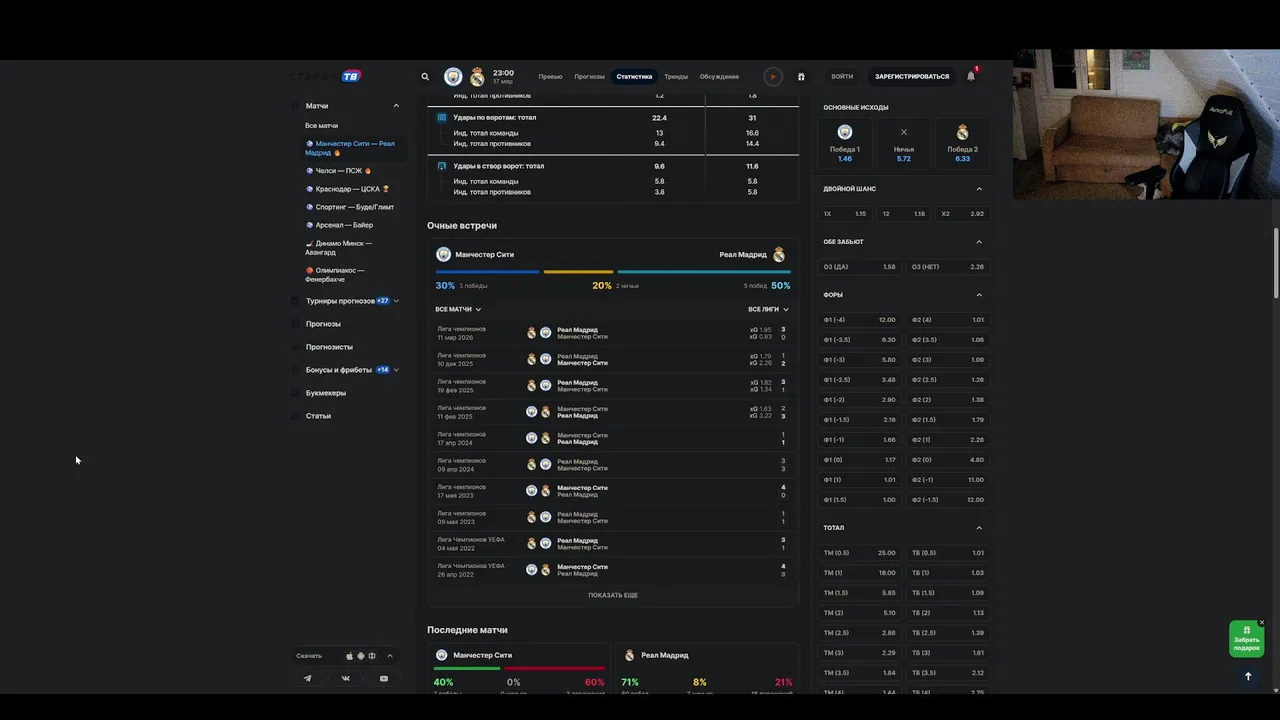This screenshot has height=720, width=1280.
Task: Select double chance '1X' odds 1.15
Action: (845, 214)
